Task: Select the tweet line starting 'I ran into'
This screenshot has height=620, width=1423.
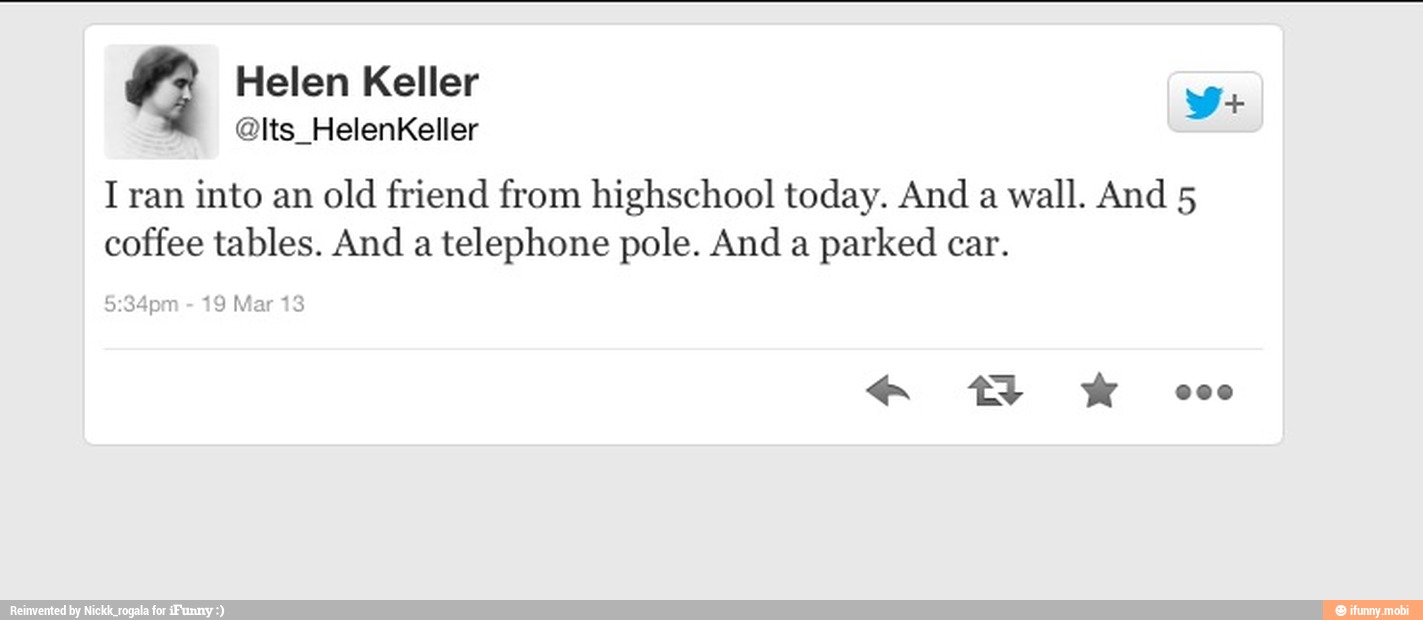Action: pos(651,195)
